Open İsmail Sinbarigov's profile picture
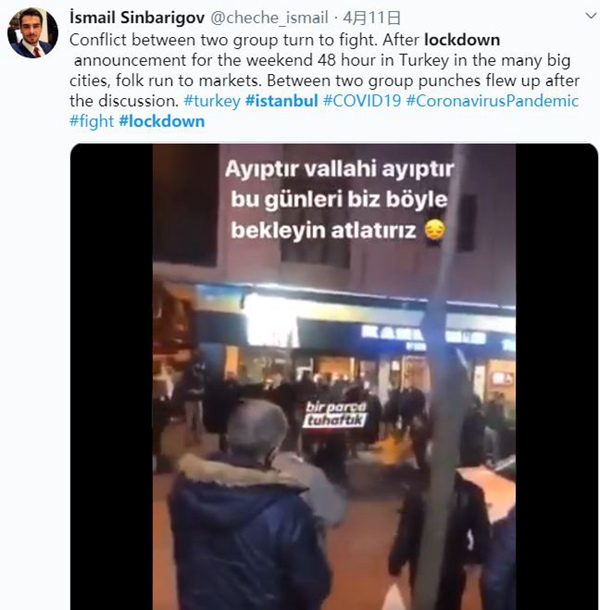 coord(33,33)
